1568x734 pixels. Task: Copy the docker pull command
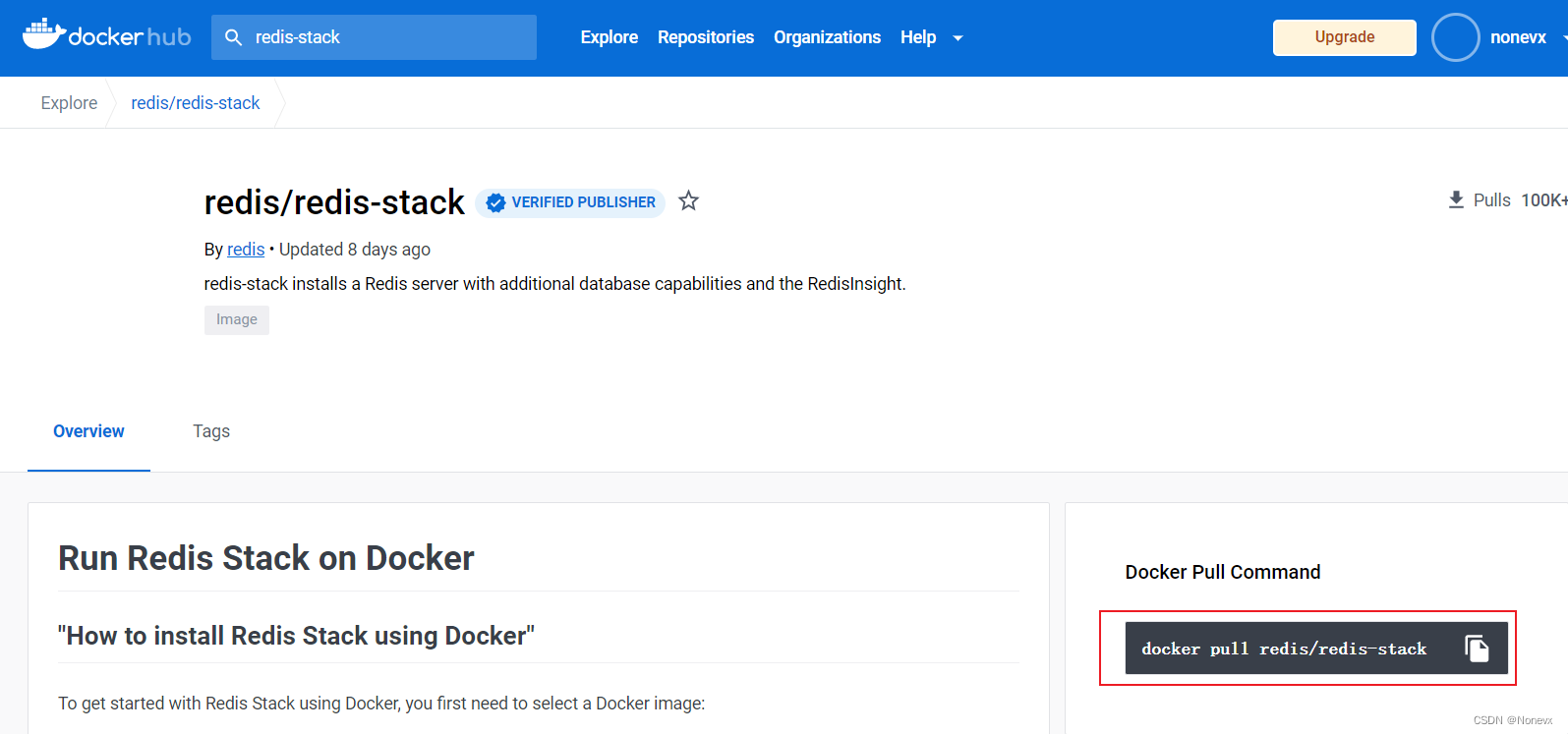coord(1477,649)
